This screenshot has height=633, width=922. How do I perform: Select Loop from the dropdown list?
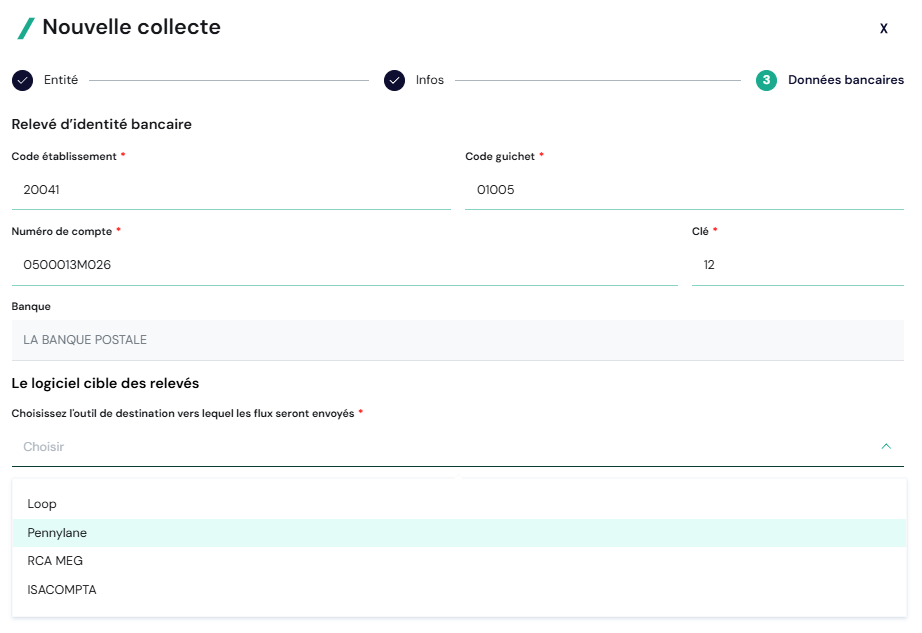tap(42, 504)
